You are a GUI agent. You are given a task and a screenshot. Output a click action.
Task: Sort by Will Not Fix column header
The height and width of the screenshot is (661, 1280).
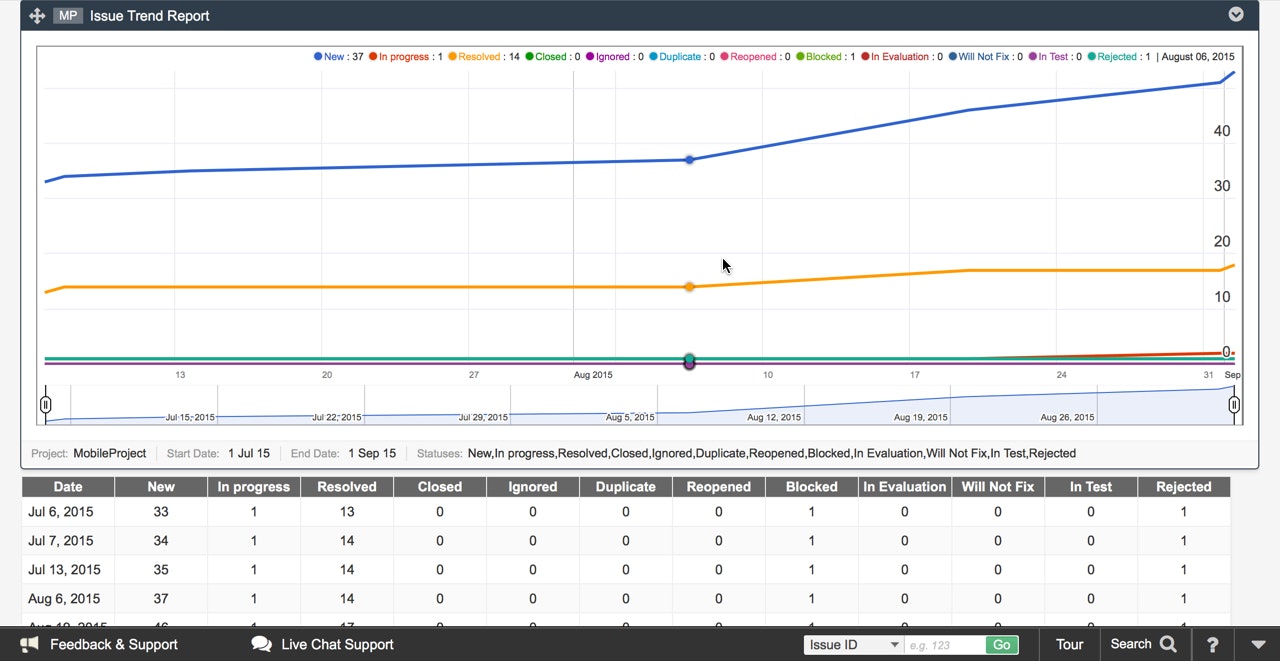coord(998,487)
